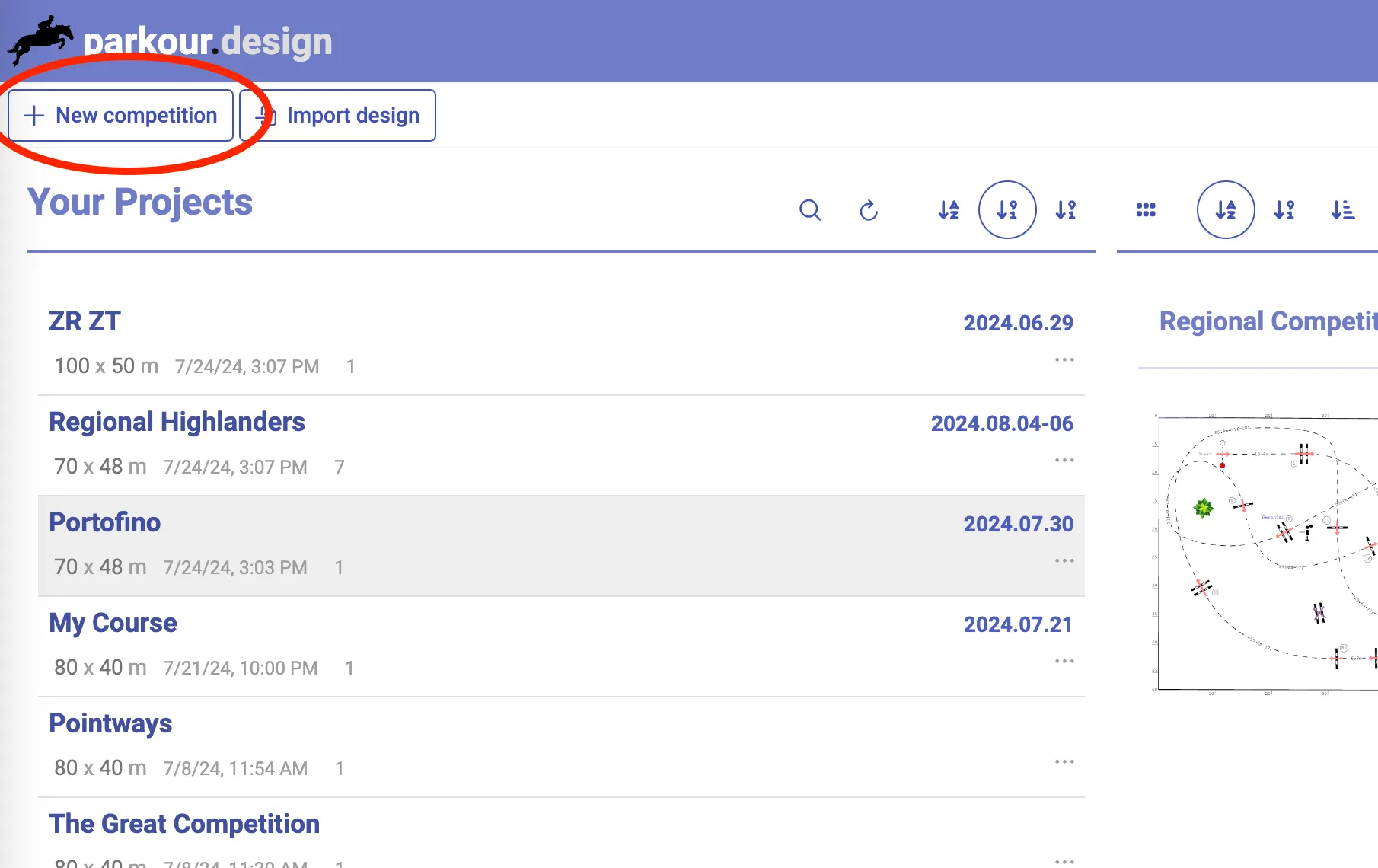Open The Great Competition project
Screen dimensions: 1378x868
(x=184, y=823)
